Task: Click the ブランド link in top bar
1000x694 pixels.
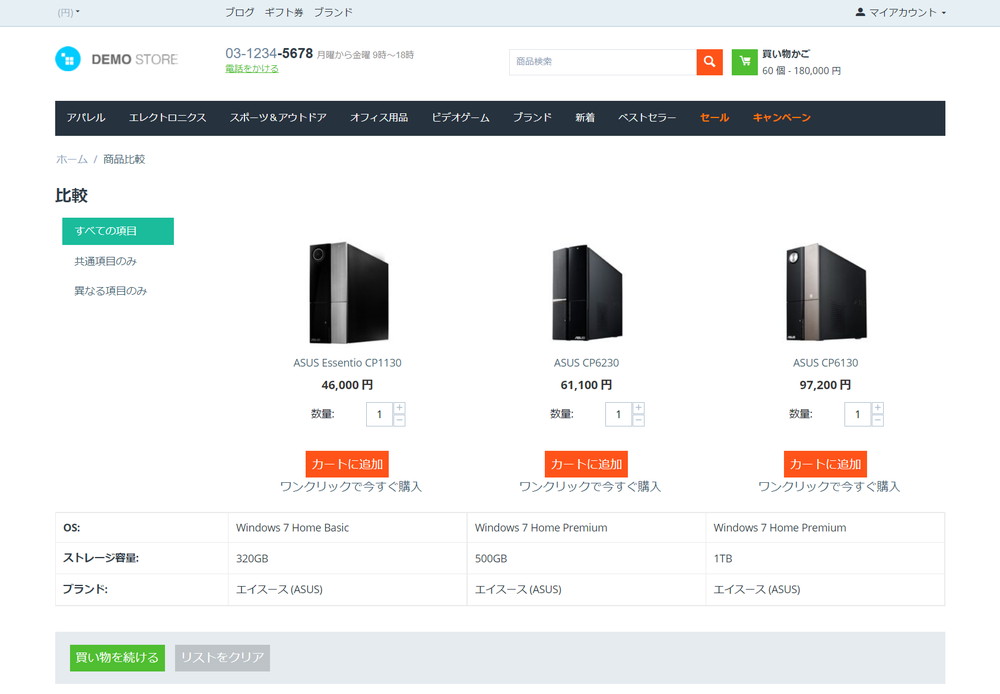Action: 333,12
